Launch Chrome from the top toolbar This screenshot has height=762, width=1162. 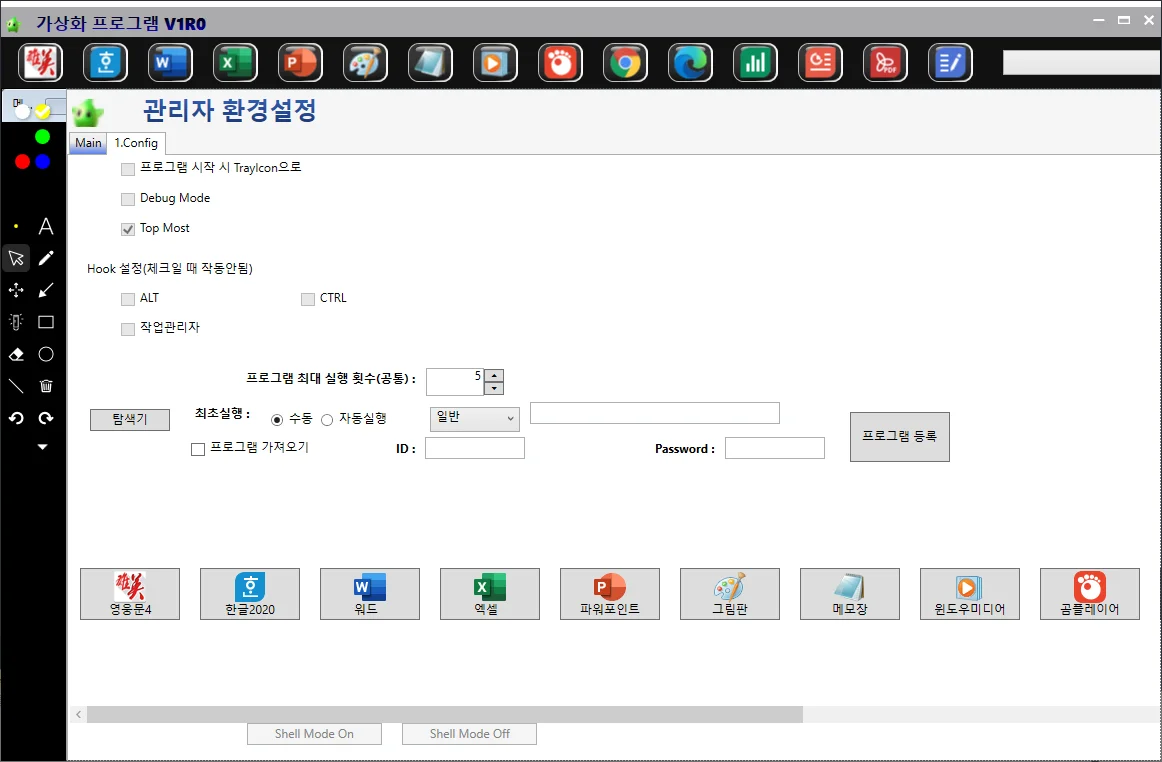click(x=625, y=62)
